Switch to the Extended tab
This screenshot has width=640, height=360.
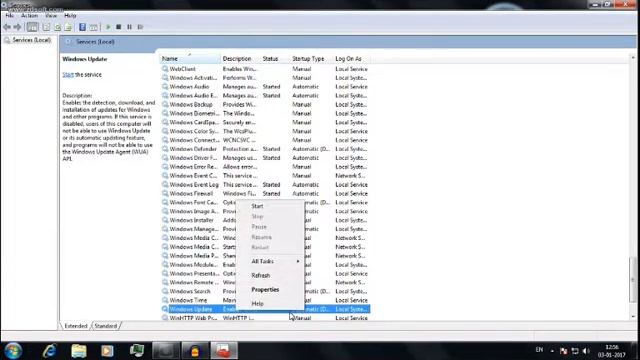pos(76,326)
